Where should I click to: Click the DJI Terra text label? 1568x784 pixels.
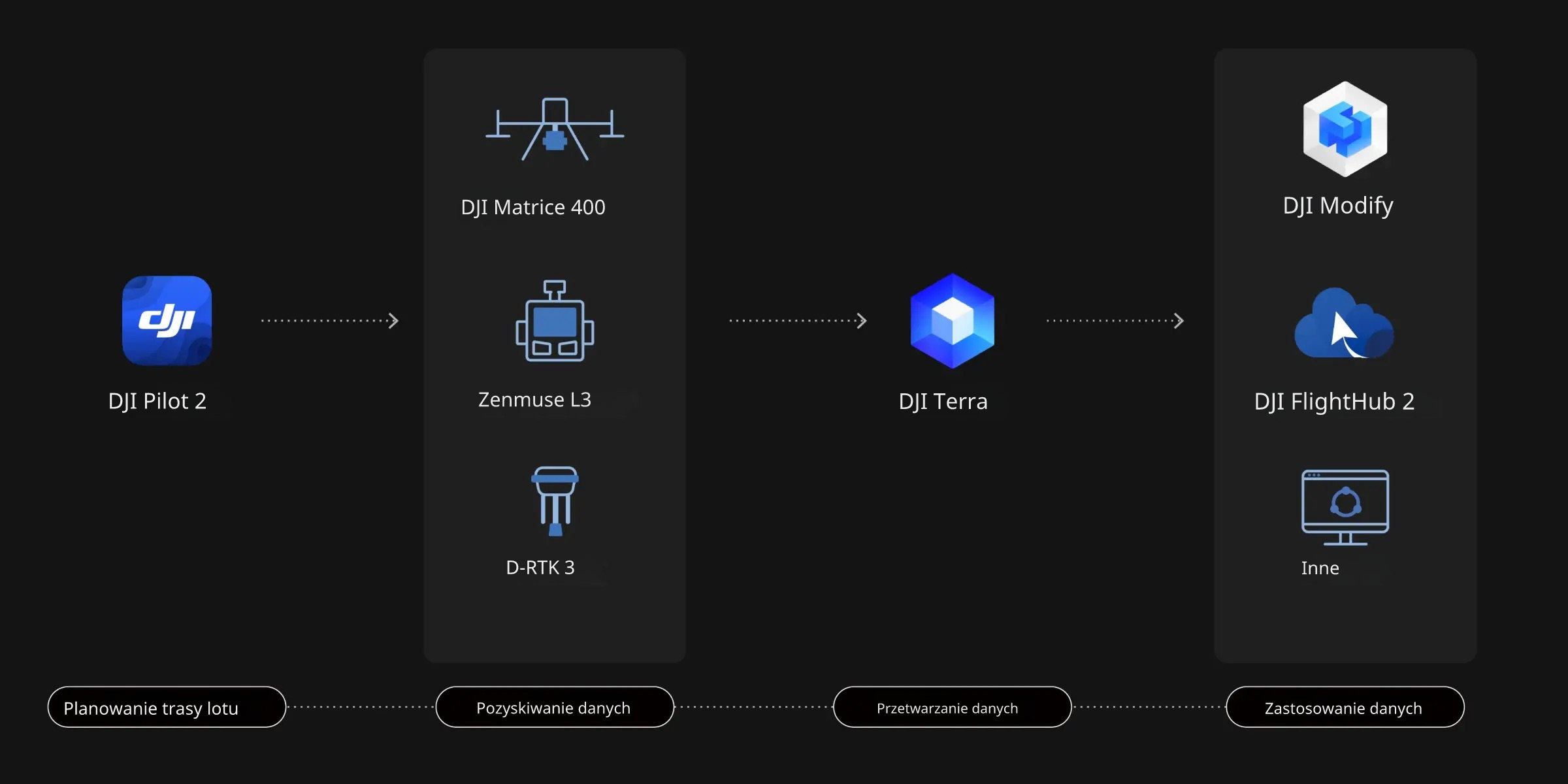tap(943, 401)
